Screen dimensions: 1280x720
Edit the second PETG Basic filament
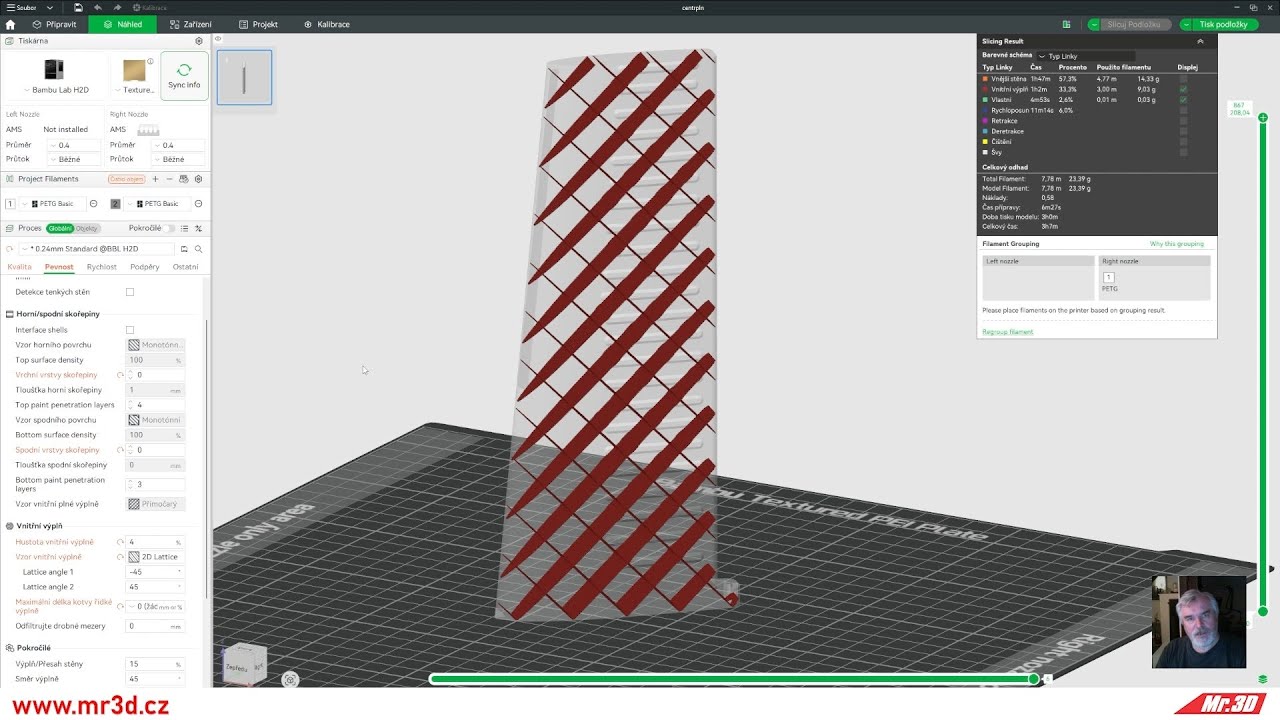(x=198, y=204)
